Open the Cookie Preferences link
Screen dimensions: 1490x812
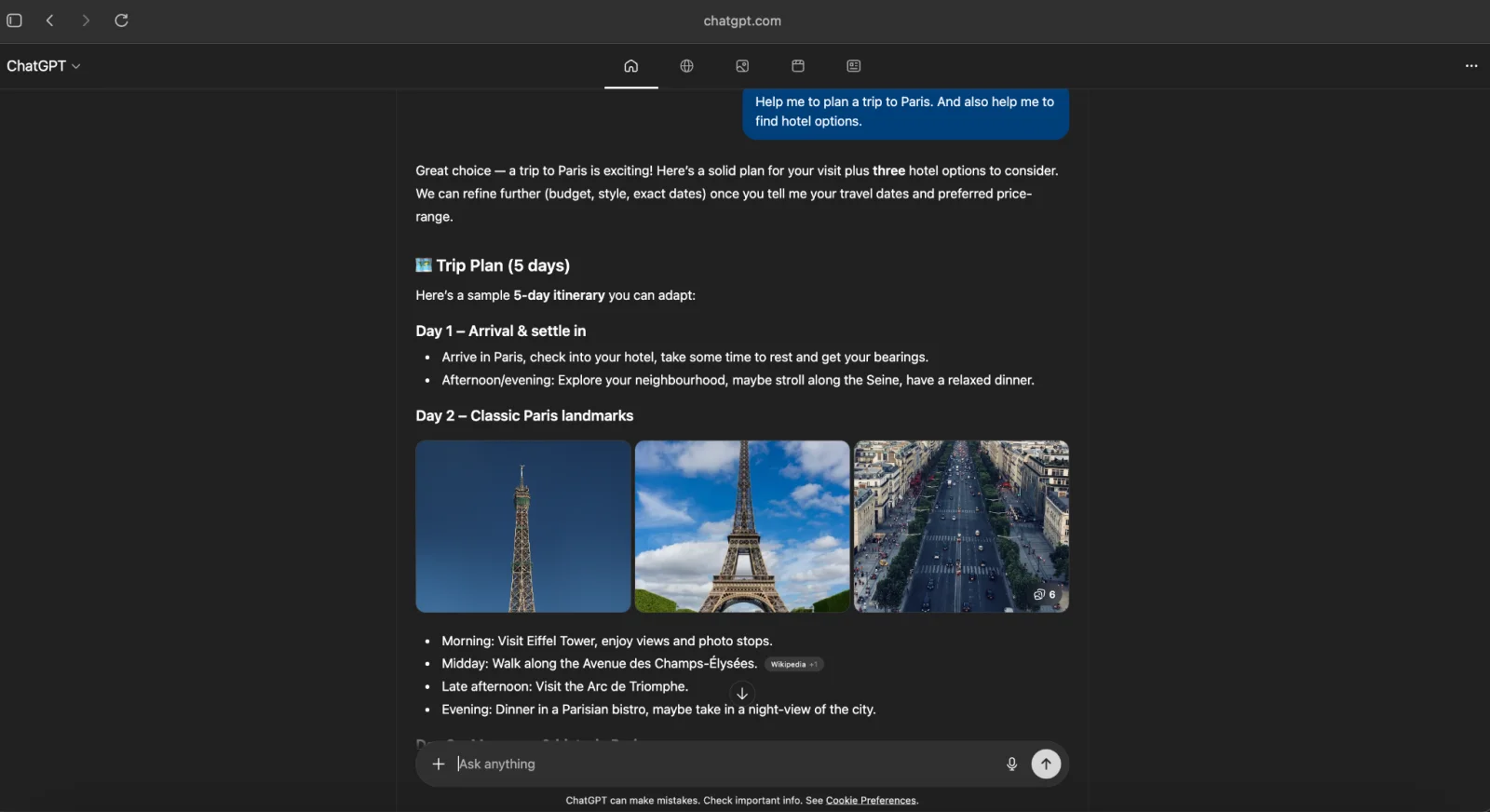click(x=871, y=800)
